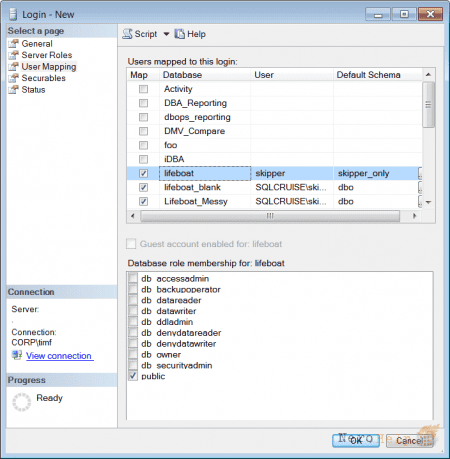Screen dimensions: 450x459
Task: Open the General page
Action: 37,44
